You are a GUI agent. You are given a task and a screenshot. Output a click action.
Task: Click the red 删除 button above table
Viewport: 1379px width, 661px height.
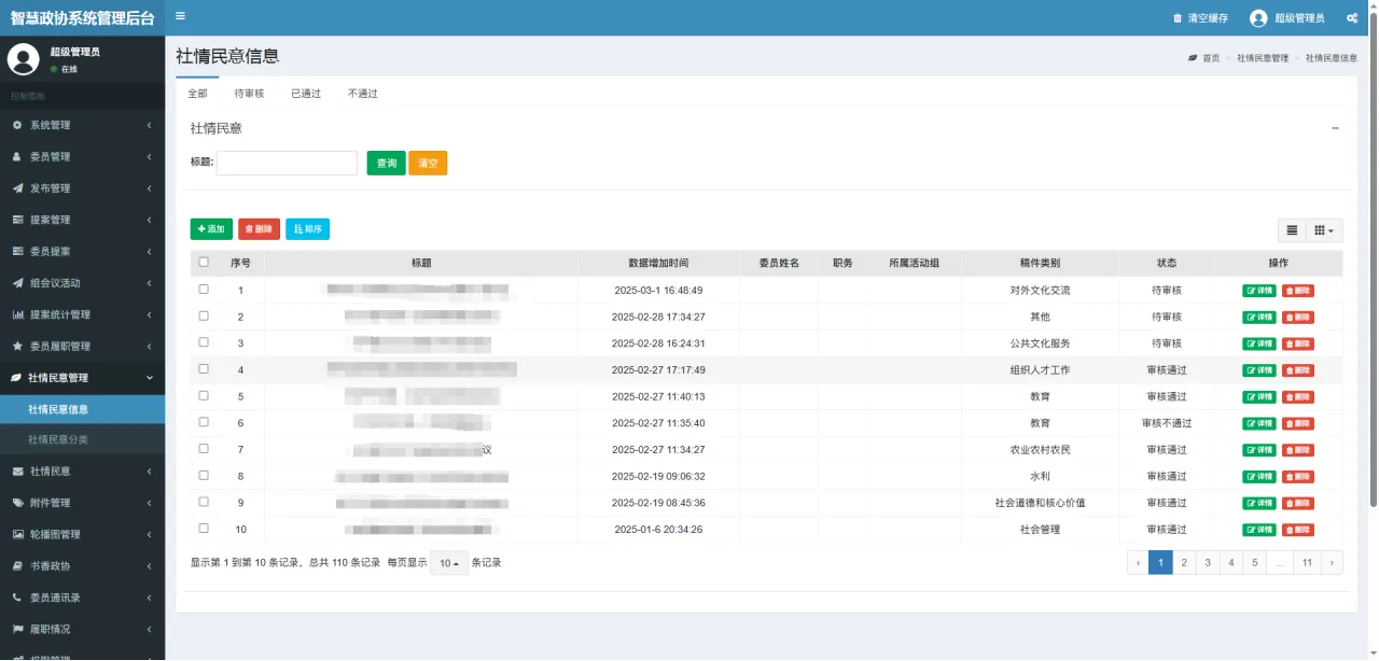[259, 229]
